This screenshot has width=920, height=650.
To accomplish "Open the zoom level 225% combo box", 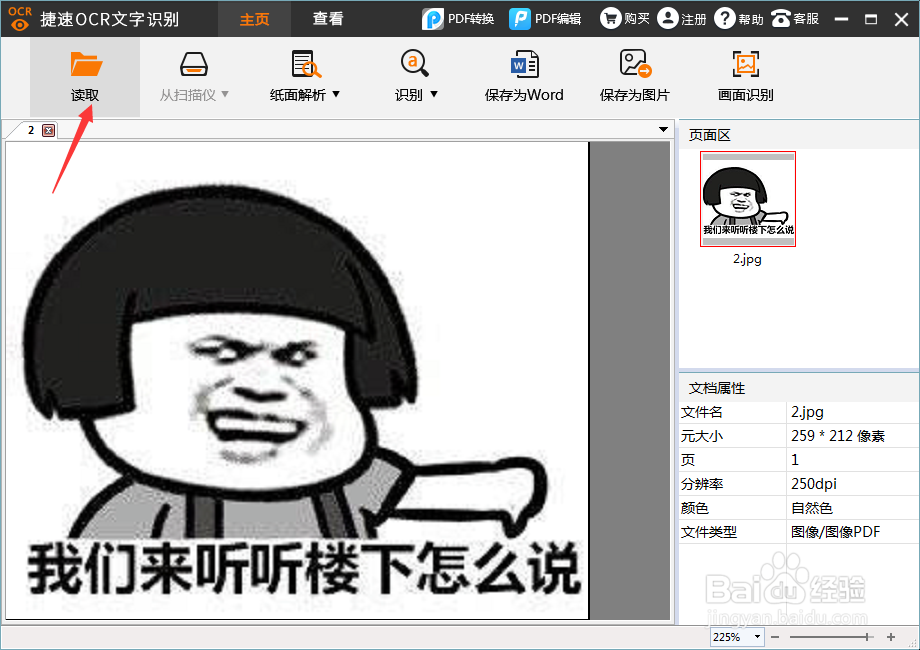I will (x=736, y=636).
